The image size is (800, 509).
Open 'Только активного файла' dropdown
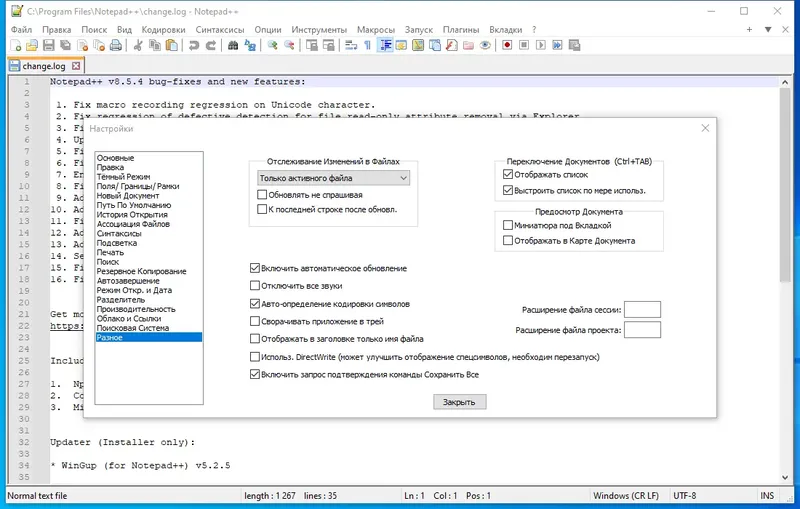pyautogui.click(x=333, y=178)
